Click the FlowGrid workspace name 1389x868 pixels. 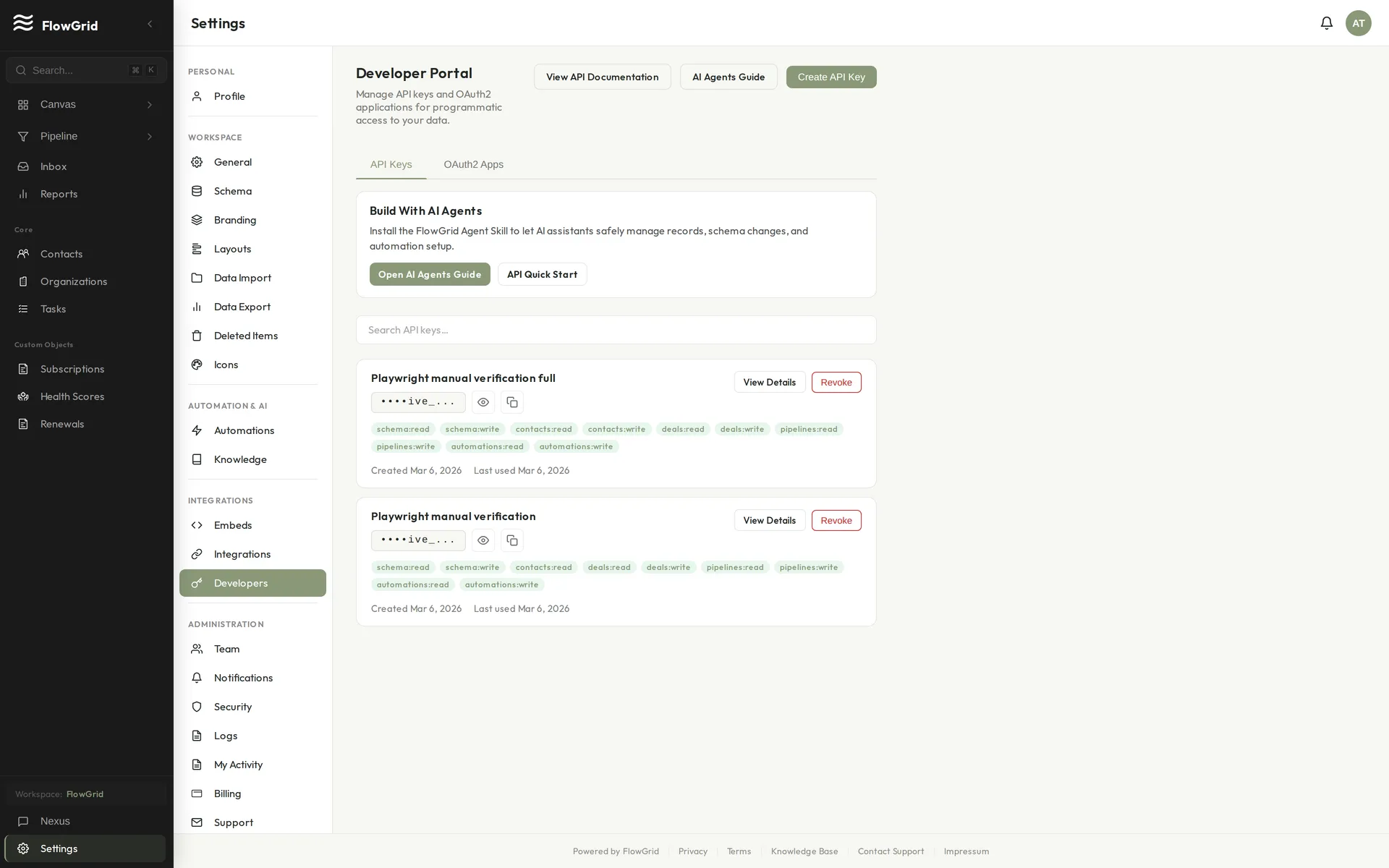[85, 794]
